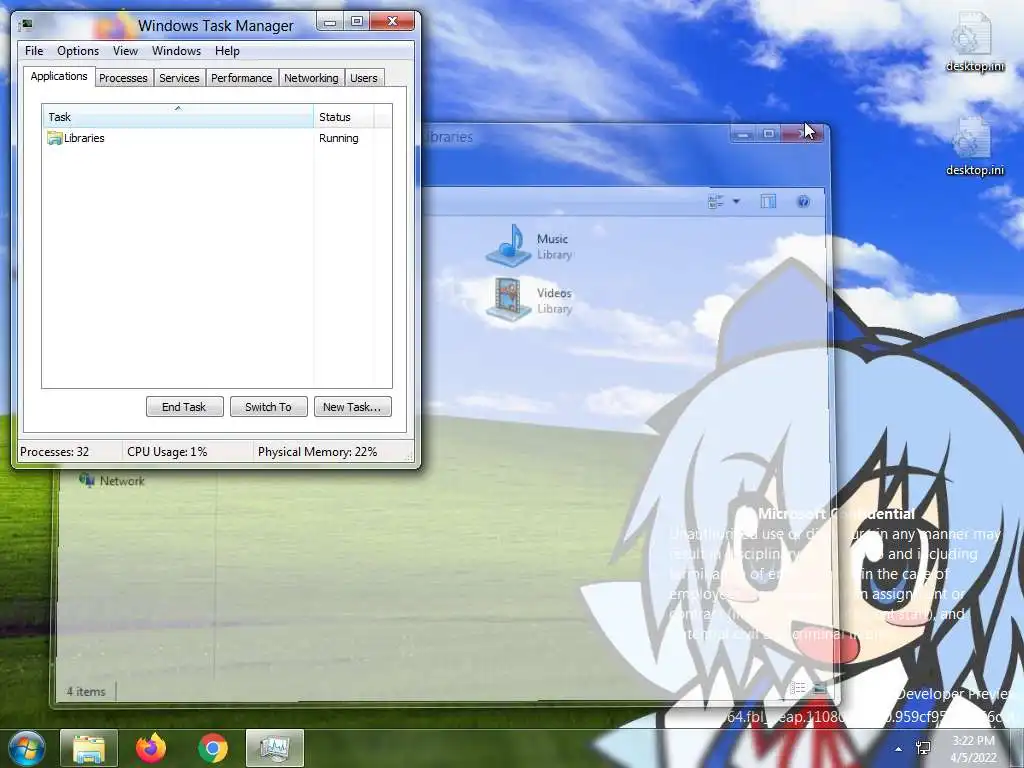Open the View menu in Task Manager
This screenshot has height=768, width=1024.
(125, 51)
